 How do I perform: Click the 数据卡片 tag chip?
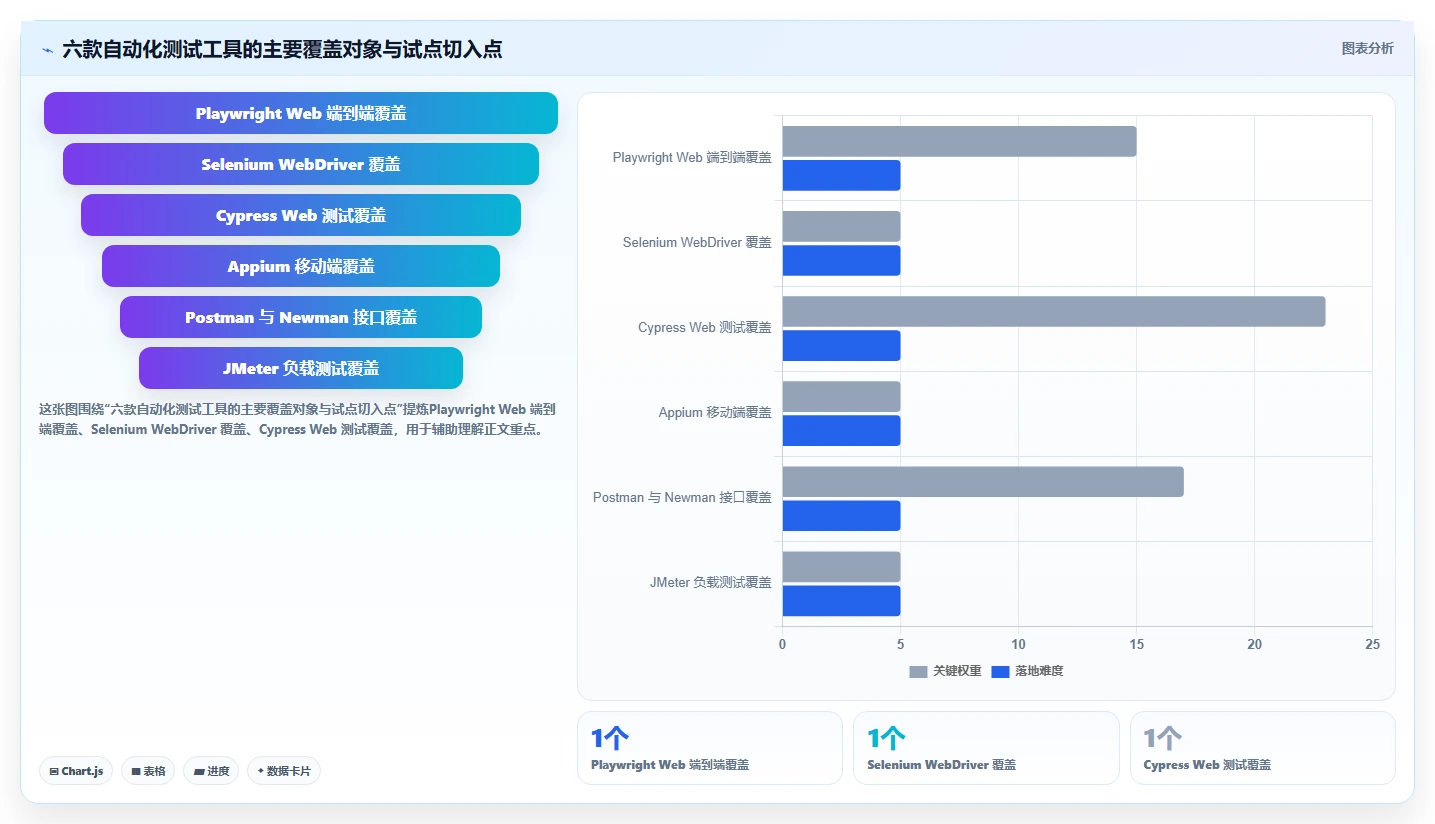click(x=283, y=771)
